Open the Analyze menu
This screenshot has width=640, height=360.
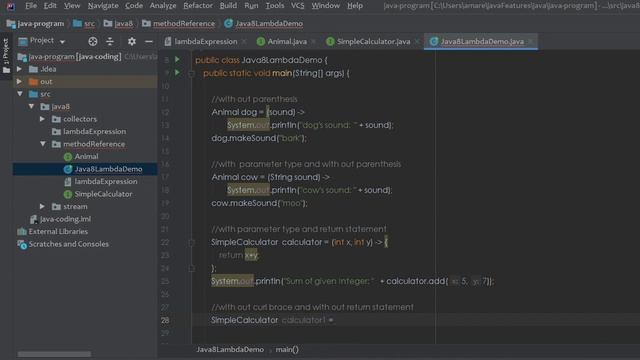163,6
